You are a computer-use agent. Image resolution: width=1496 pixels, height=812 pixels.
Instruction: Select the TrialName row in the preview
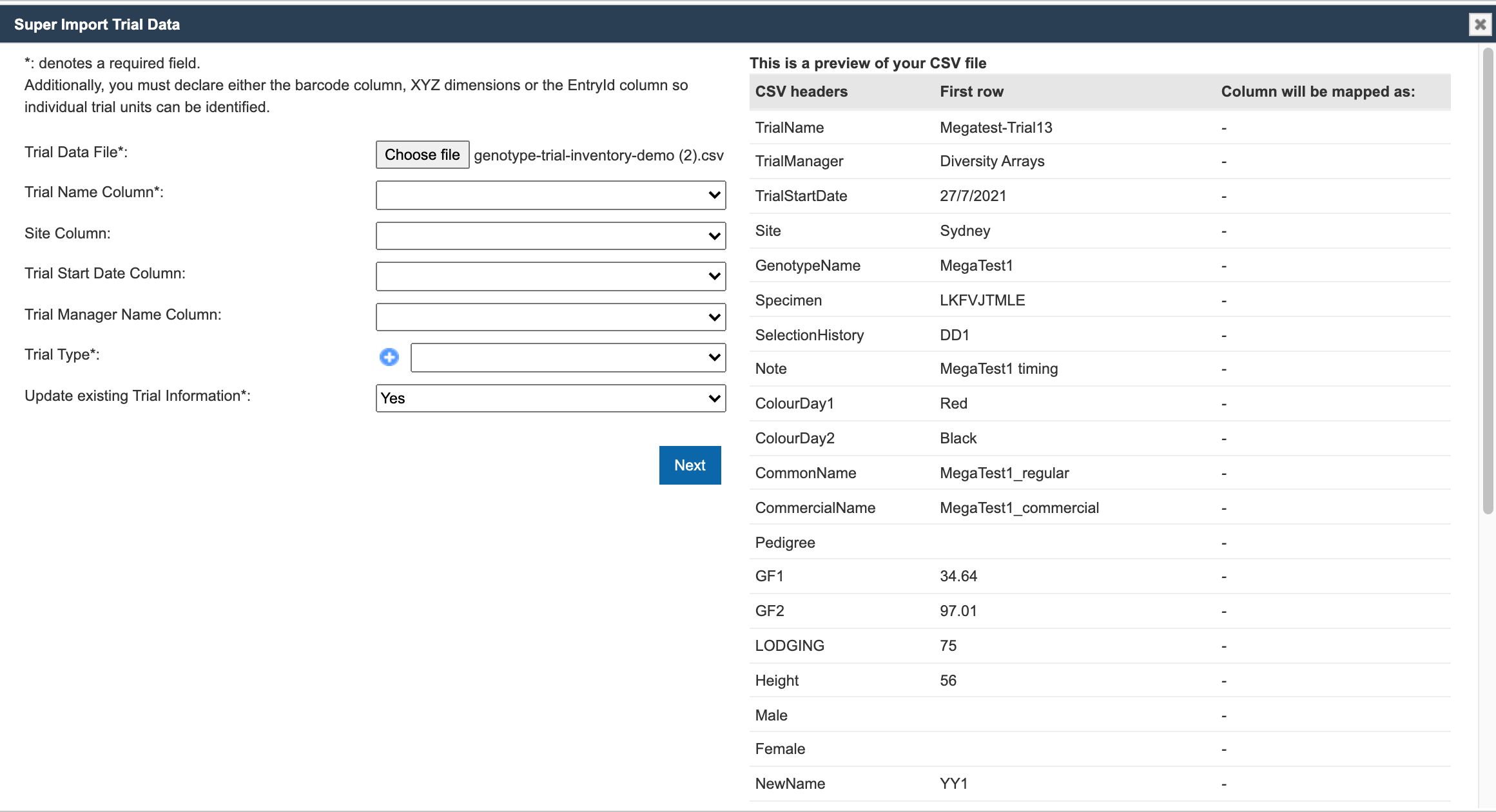(789, 128)
